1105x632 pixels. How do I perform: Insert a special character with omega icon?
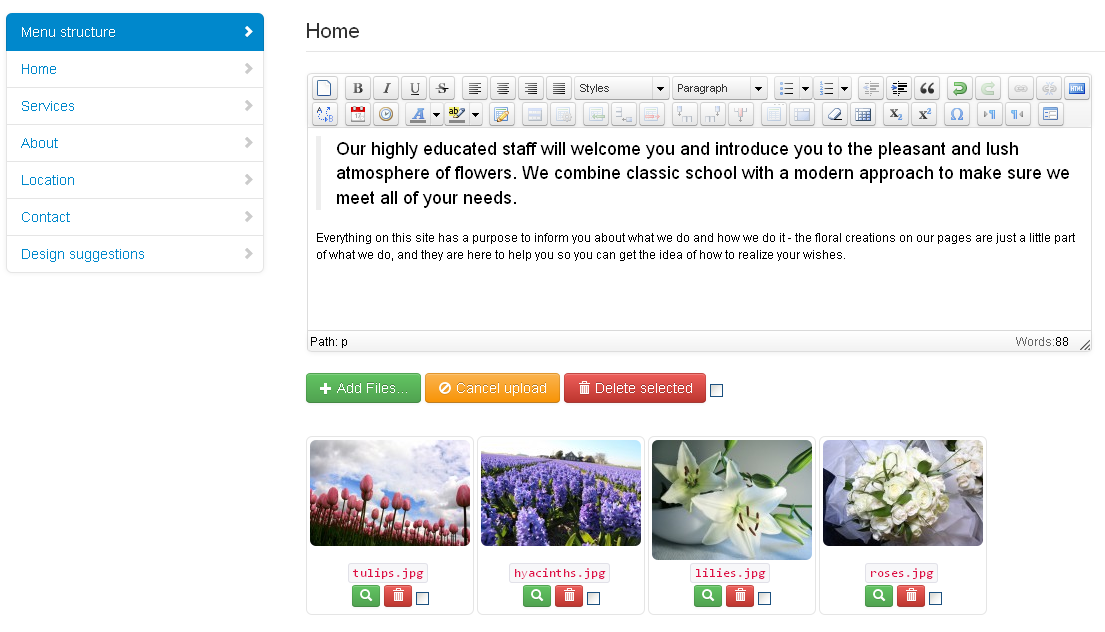coord(957,114)
